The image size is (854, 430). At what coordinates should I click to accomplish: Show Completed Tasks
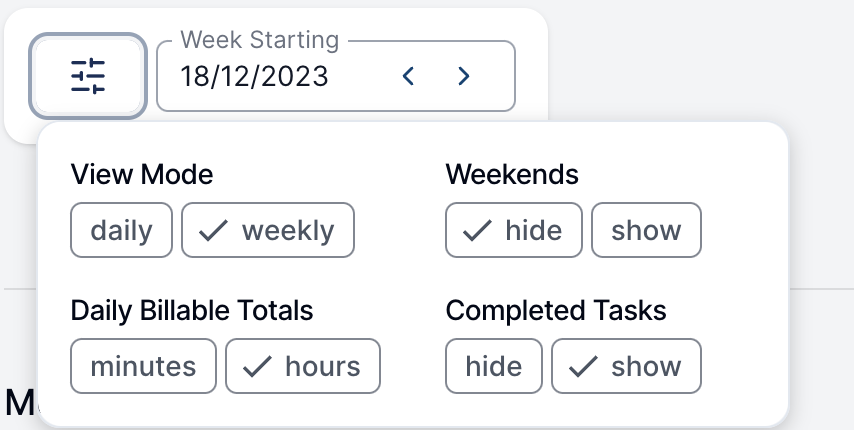pyautogui.click(x=626, y=366)
